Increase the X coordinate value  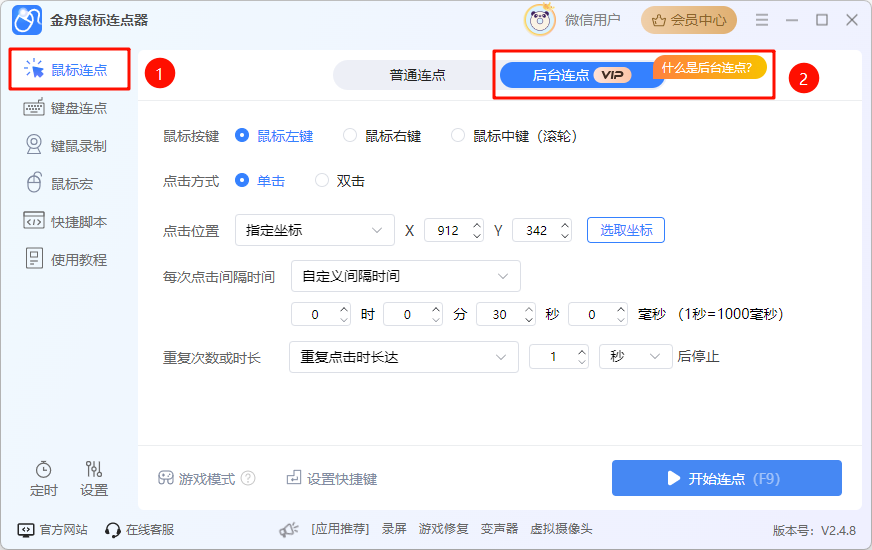coord(477,225)
